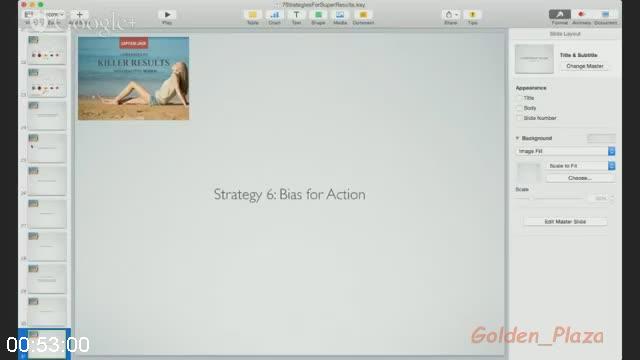Click the Choose... image button
Screen dimensions: 640x360
pos(580,178)
